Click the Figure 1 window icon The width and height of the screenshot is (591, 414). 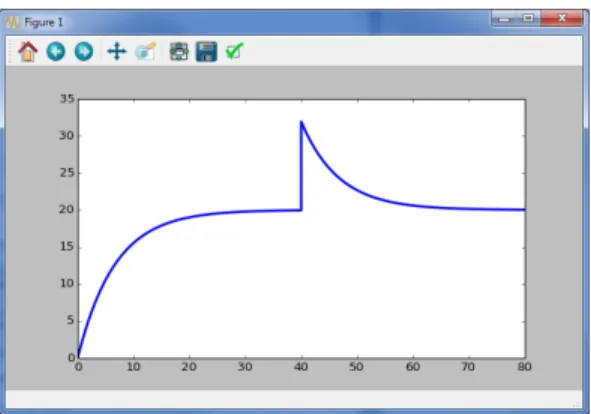tap(12, 22)
